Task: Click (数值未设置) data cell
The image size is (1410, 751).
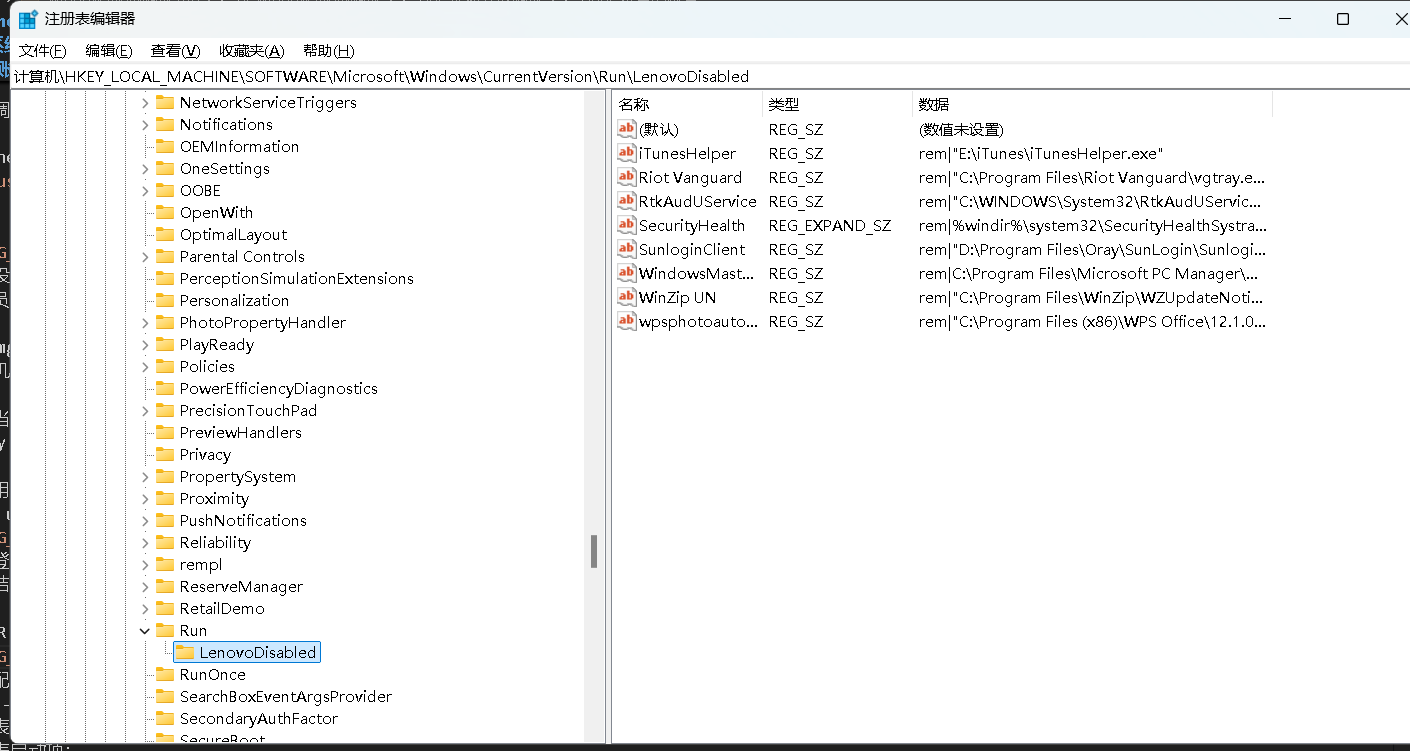Action: coord(961,129)
